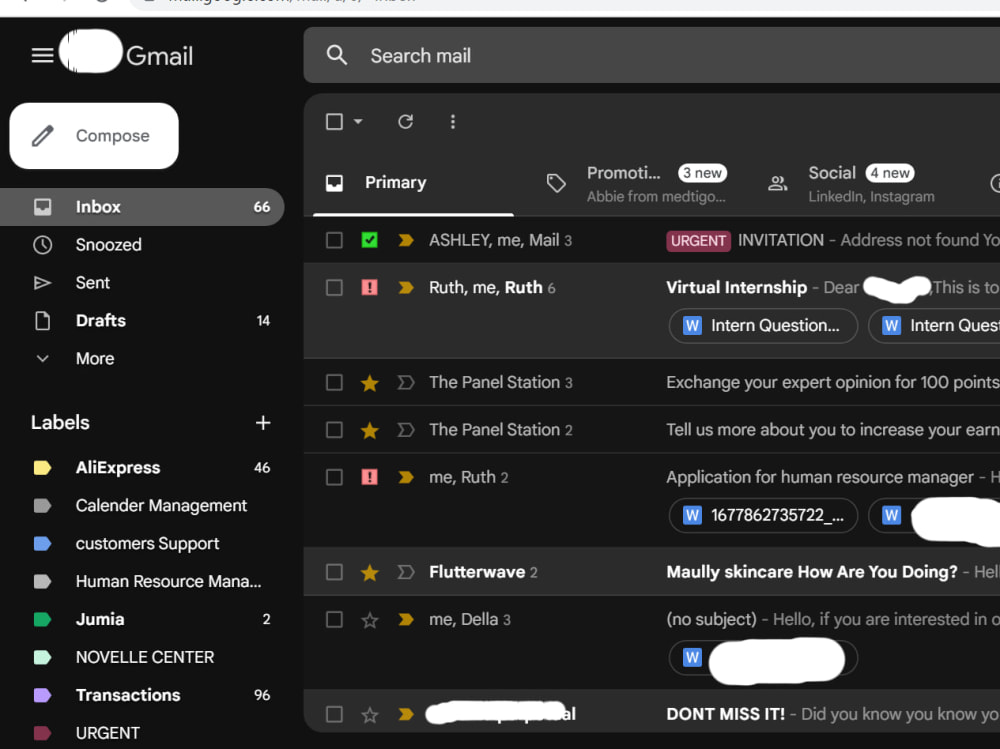Select the ASHLEY, me, Mail email checkbox
Viewport: 1000px width, 749px height.
pyautogui.click(x=334, y=240)
